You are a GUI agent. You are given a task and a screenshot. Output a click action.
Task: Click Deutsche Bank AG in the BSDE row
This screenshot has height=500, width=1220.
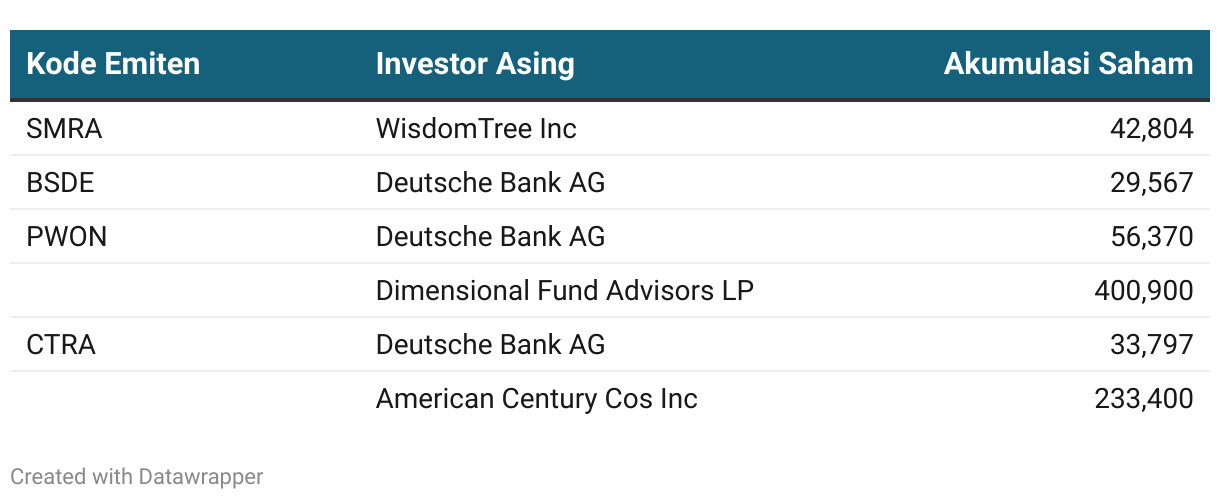(x=490, y=183)
